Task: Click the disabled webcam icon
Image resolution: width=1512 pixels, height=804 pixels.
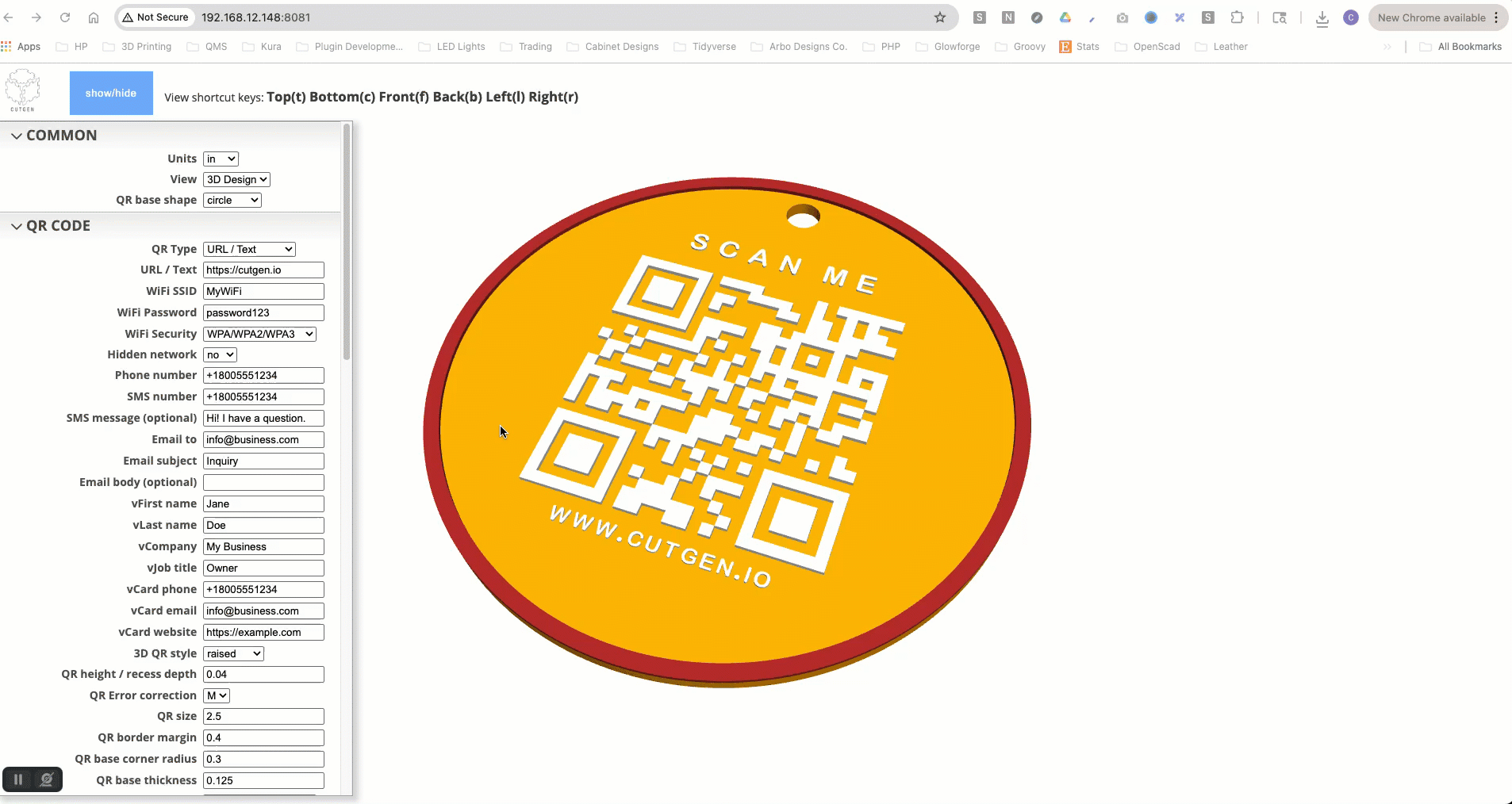Action: click(47, 779)
